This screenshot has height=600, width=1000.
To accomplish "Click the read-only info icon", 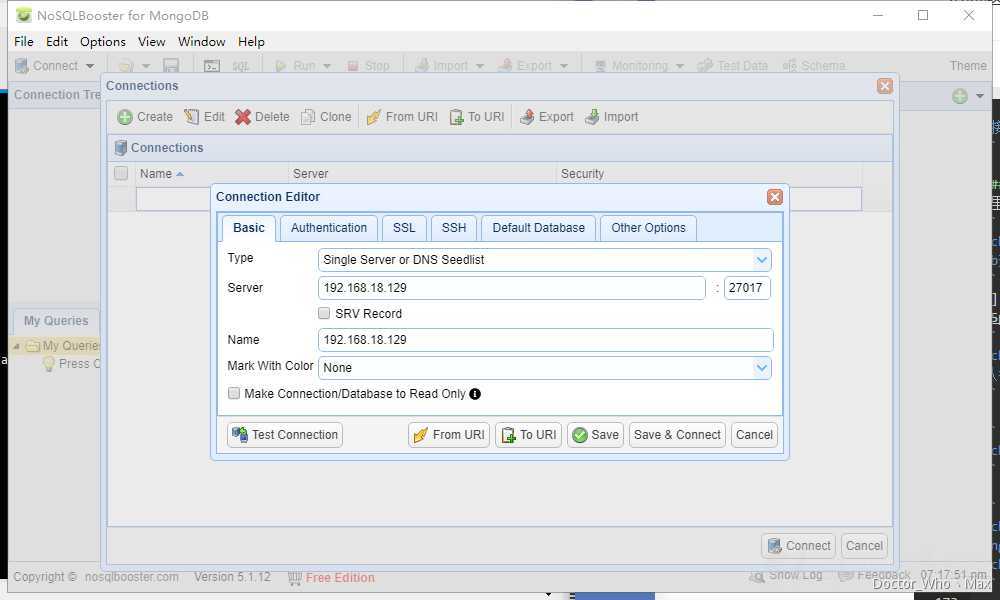I will pyautogui.click(x=475, y=394).
